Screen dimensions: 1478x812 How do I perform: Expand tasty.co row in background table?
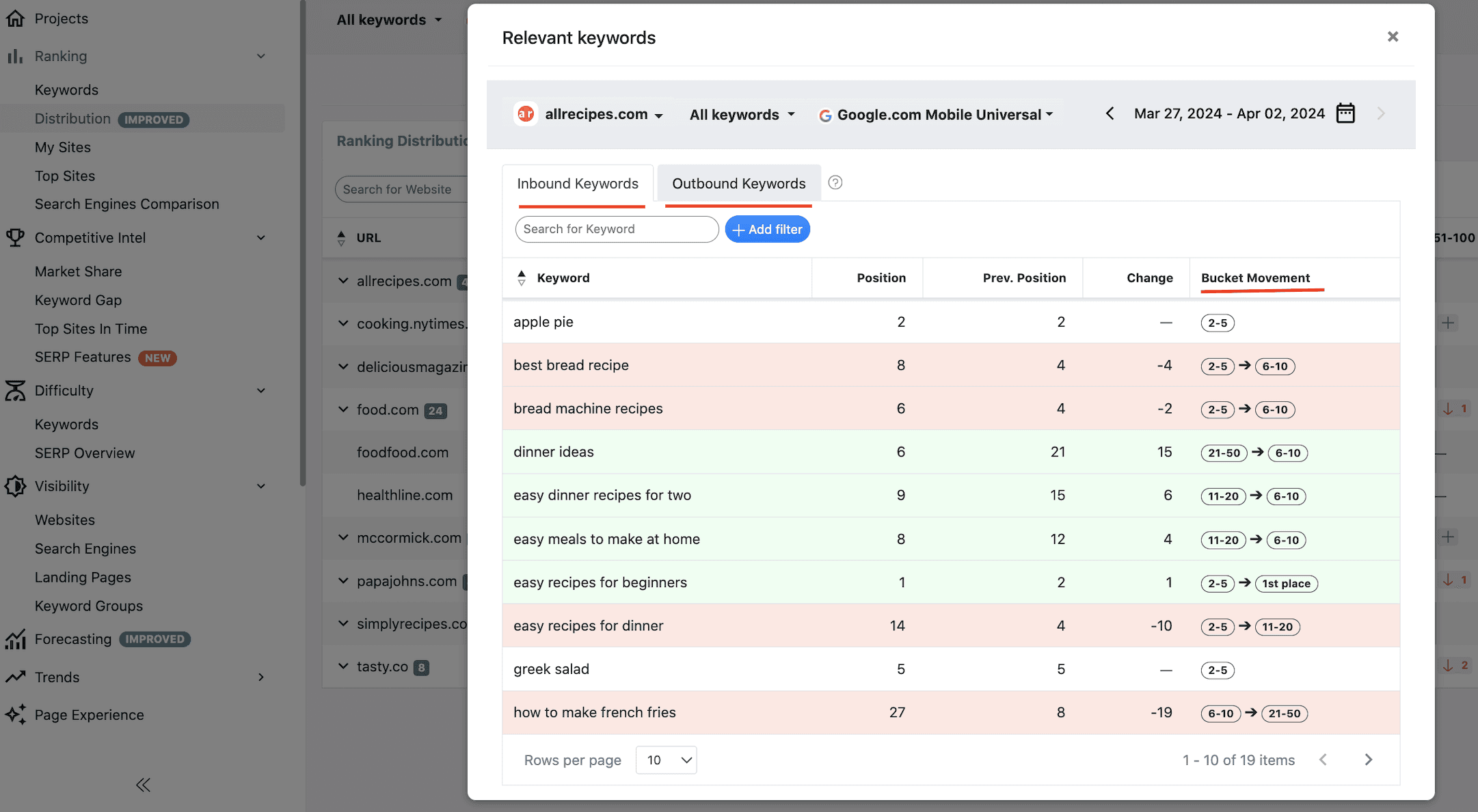pos(343,666)
